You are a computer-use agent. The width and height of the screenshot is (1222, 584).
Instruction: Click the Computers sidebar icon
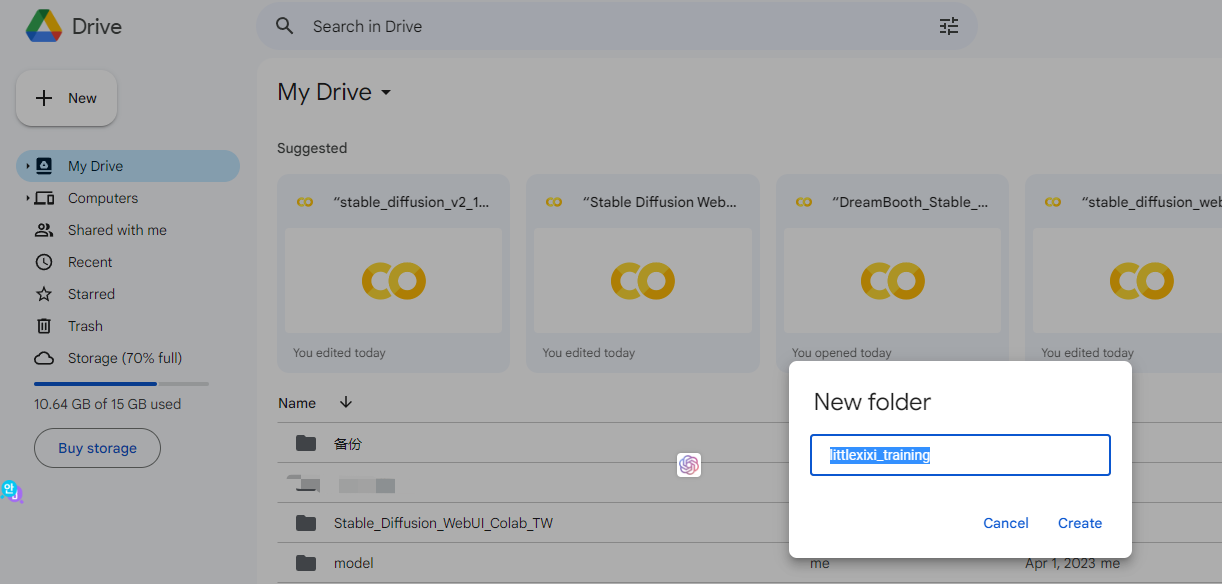44,198
